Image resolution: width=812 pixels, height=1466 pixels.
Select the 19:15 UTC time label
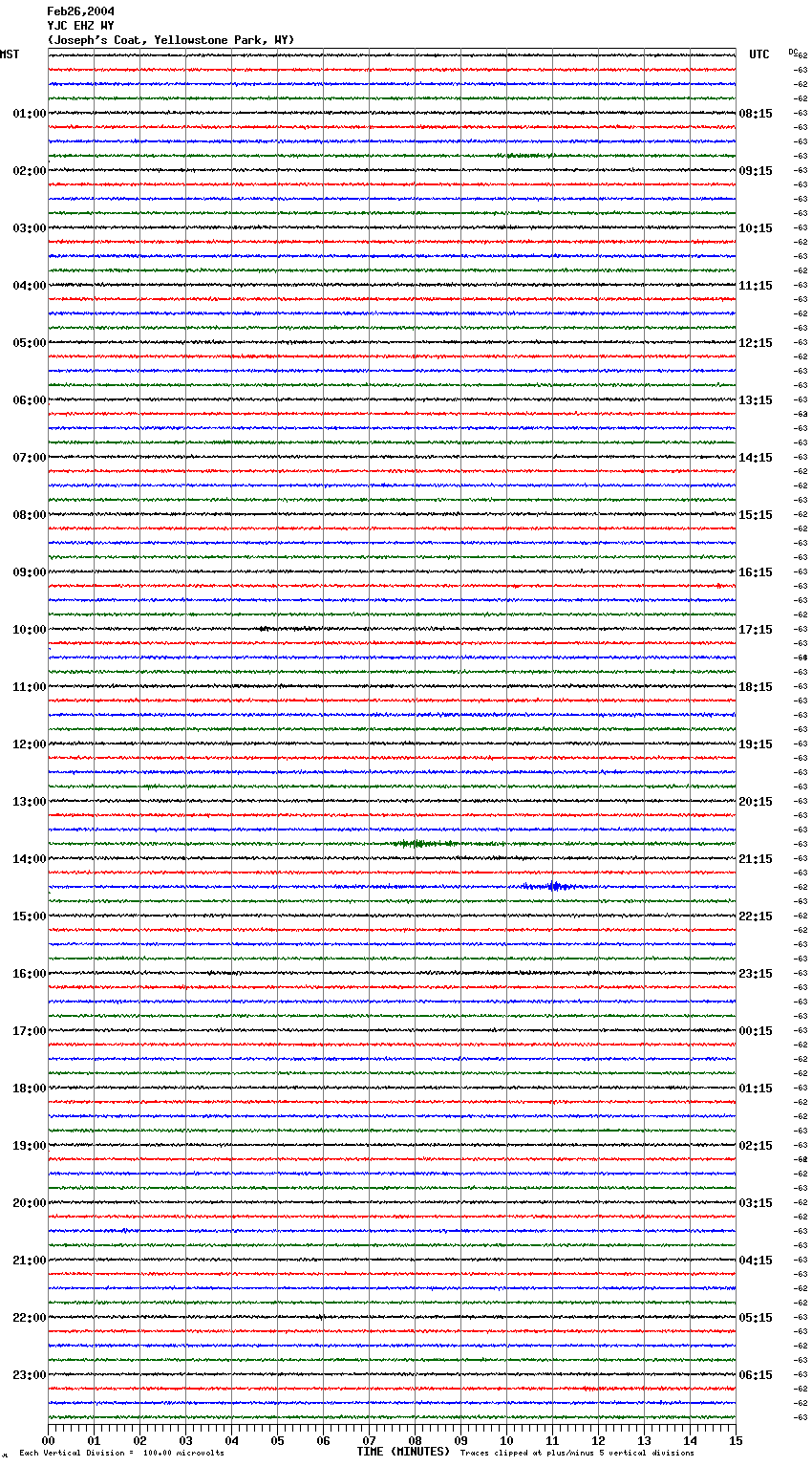click(x=756, y=744)
